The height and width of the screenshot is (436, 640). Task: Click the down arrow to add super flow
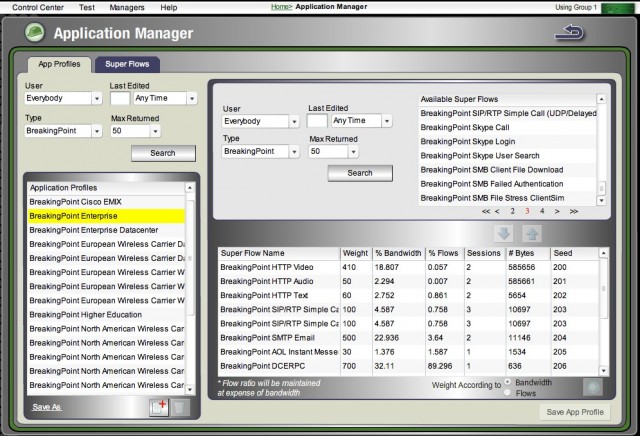coord(503,234)
